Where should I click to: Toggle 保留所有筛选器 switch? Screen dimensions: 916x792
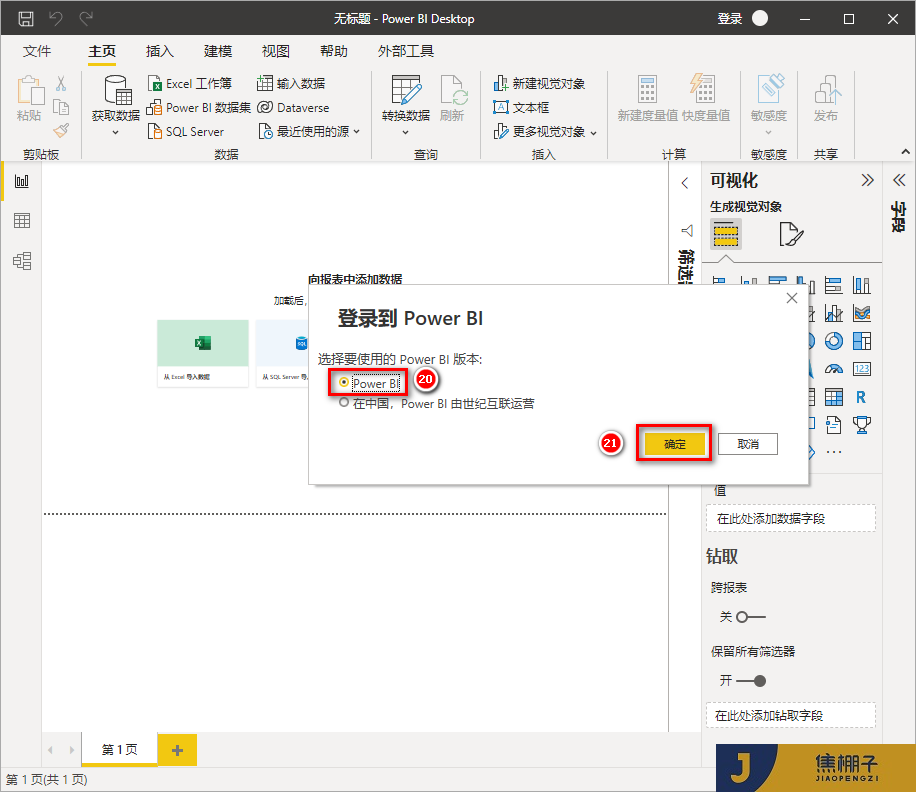751,681
